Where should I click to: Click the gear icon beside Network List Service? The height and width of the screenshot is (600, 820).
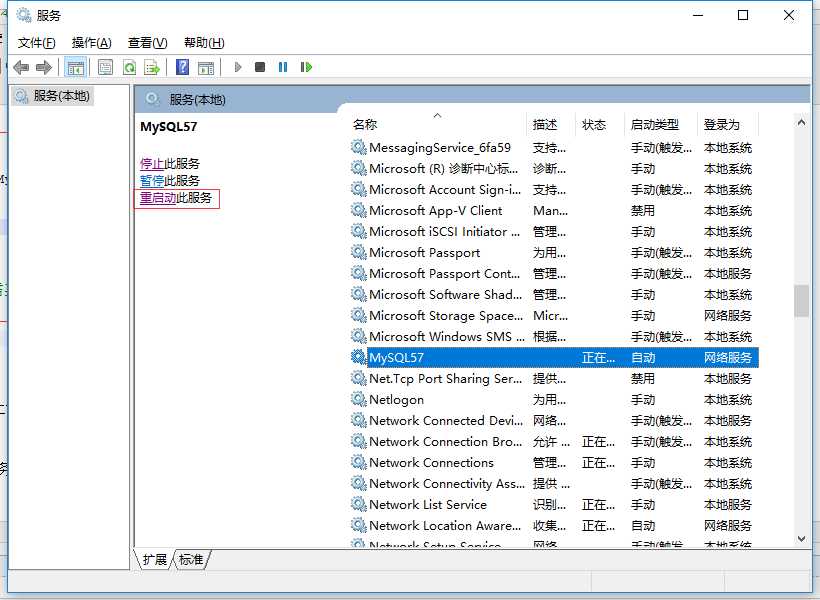(358, 504)
